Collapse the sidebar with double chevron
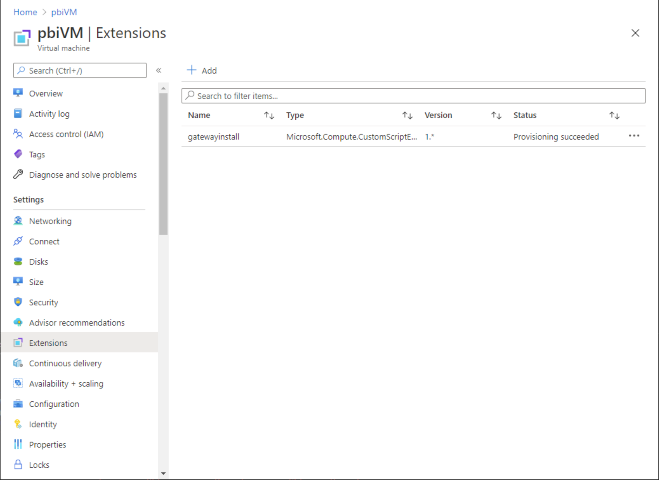 (x=158, y=70)
